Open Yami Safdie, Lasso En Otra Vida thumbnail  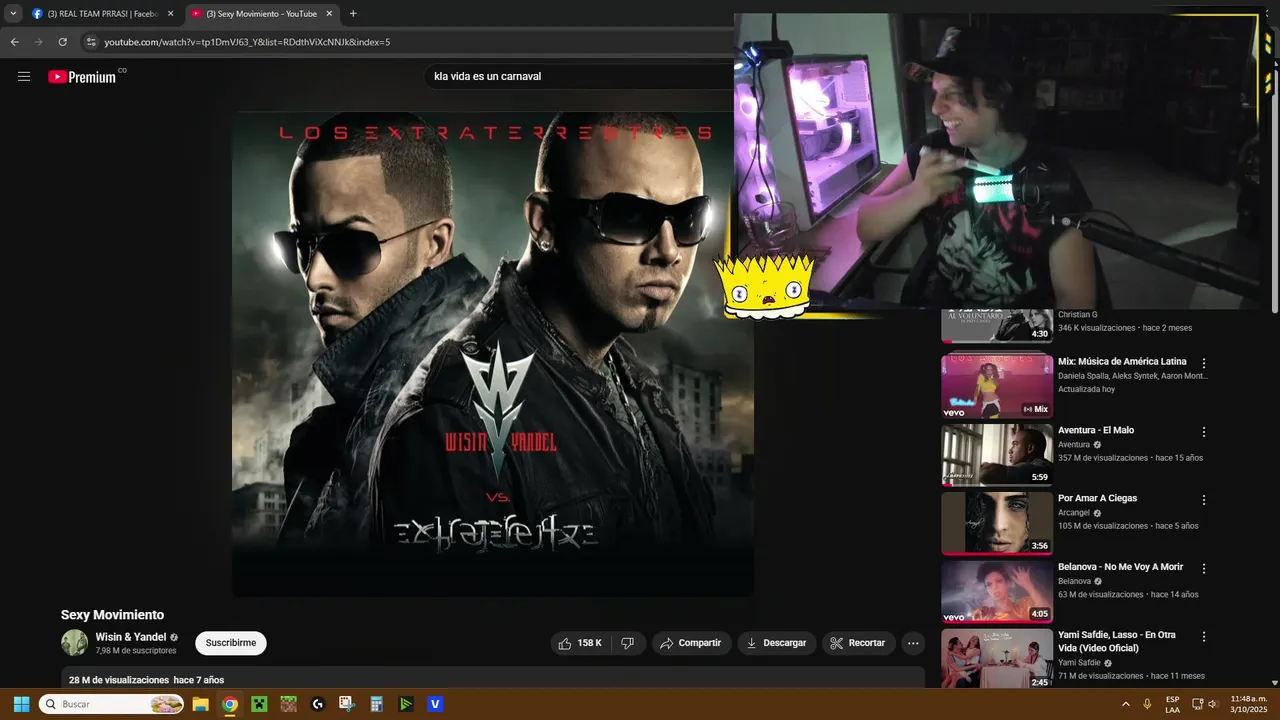pyautogui.click(x=997, y=658)
